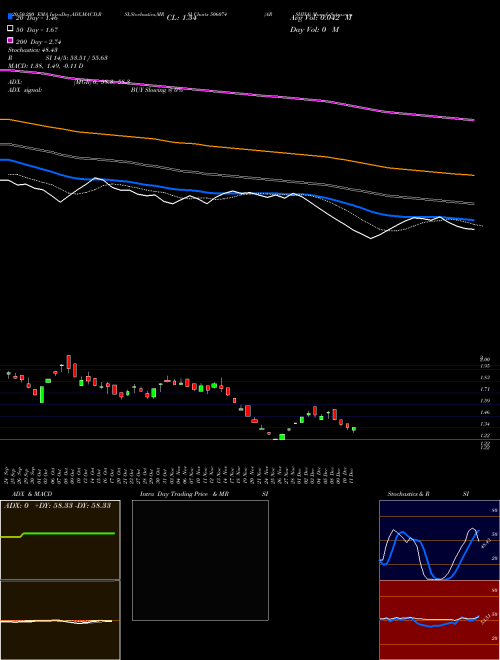
Task: Select the '50 Day = 1.67' legend text
Action: 37,30
